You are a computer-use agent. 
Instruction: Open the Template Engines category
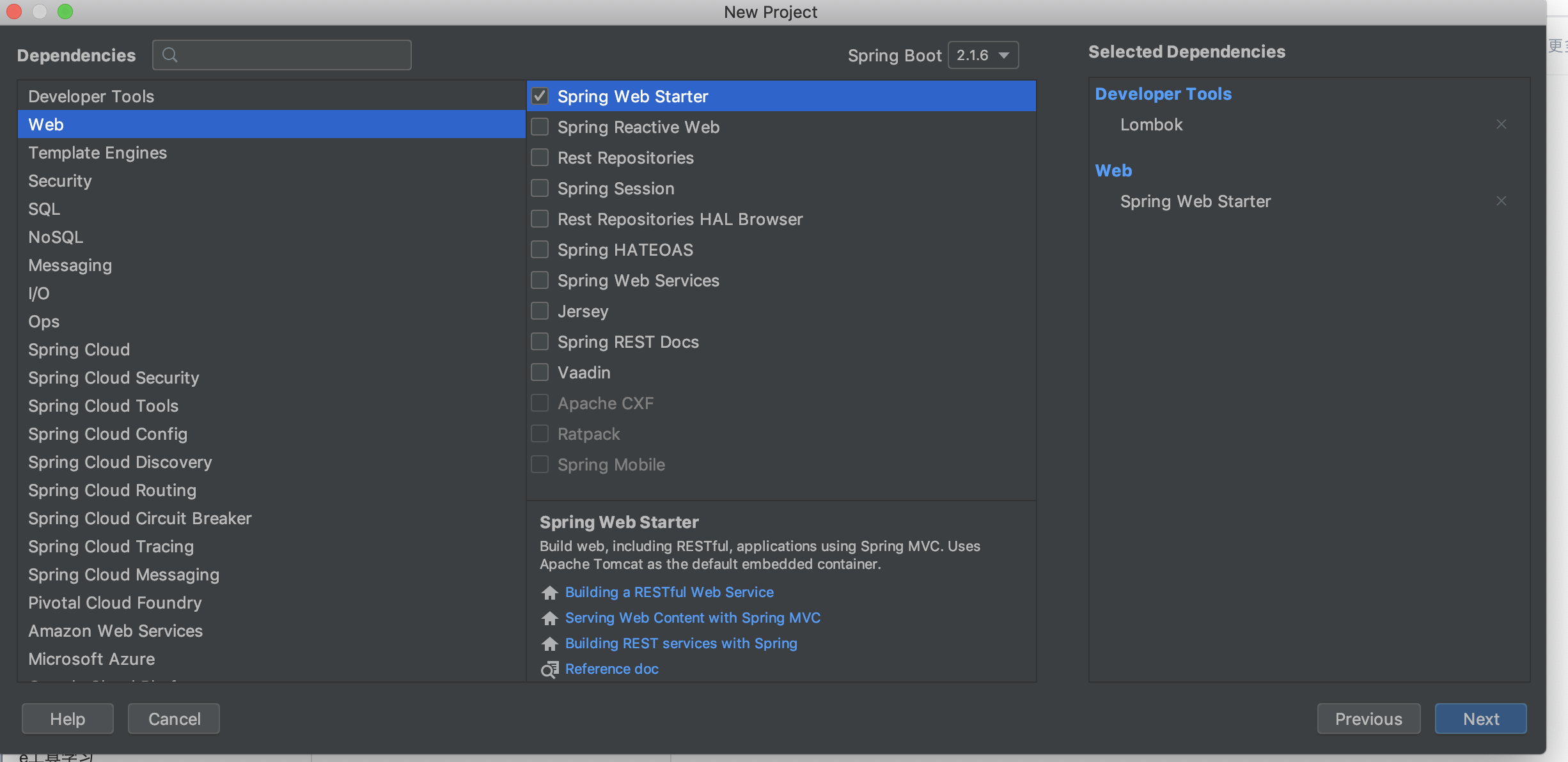point(271,152)
